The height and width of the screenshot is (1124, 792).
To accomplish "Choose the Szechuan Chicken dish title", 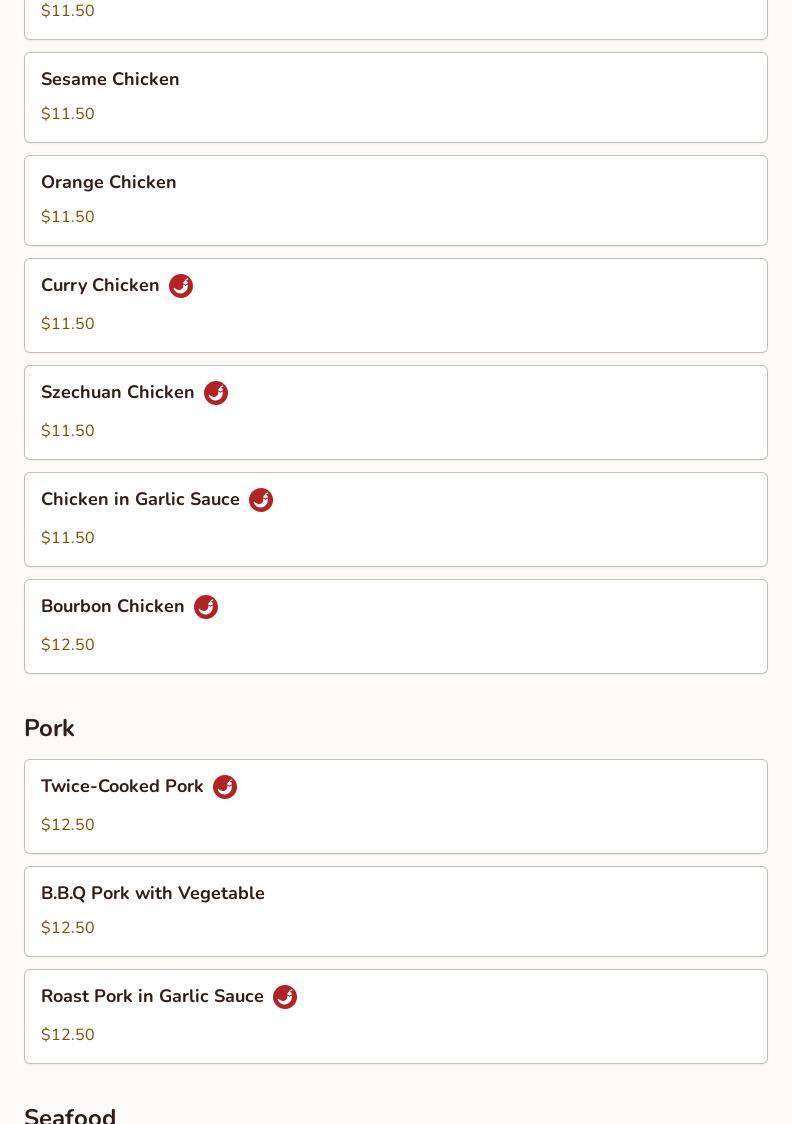I will pos(118,392).
